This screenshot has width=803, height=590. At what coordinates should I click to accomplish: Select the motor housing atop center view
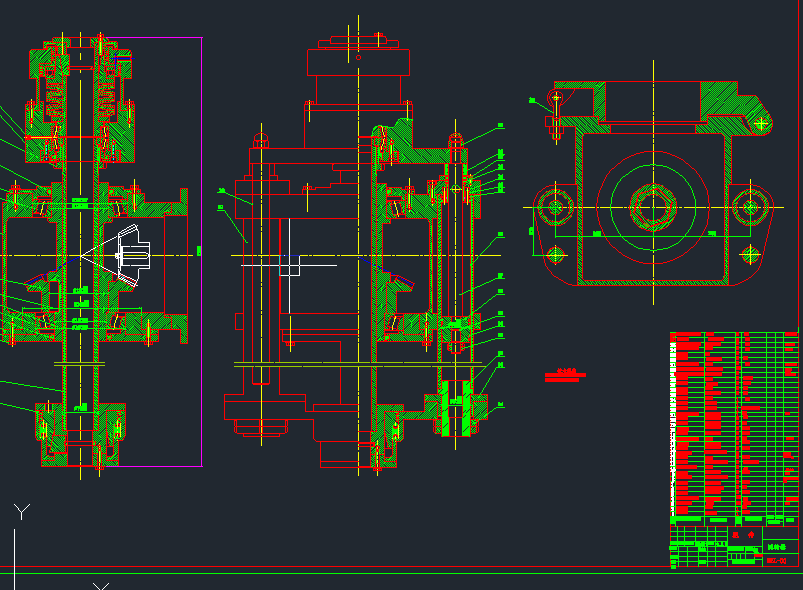click(358, 62)
